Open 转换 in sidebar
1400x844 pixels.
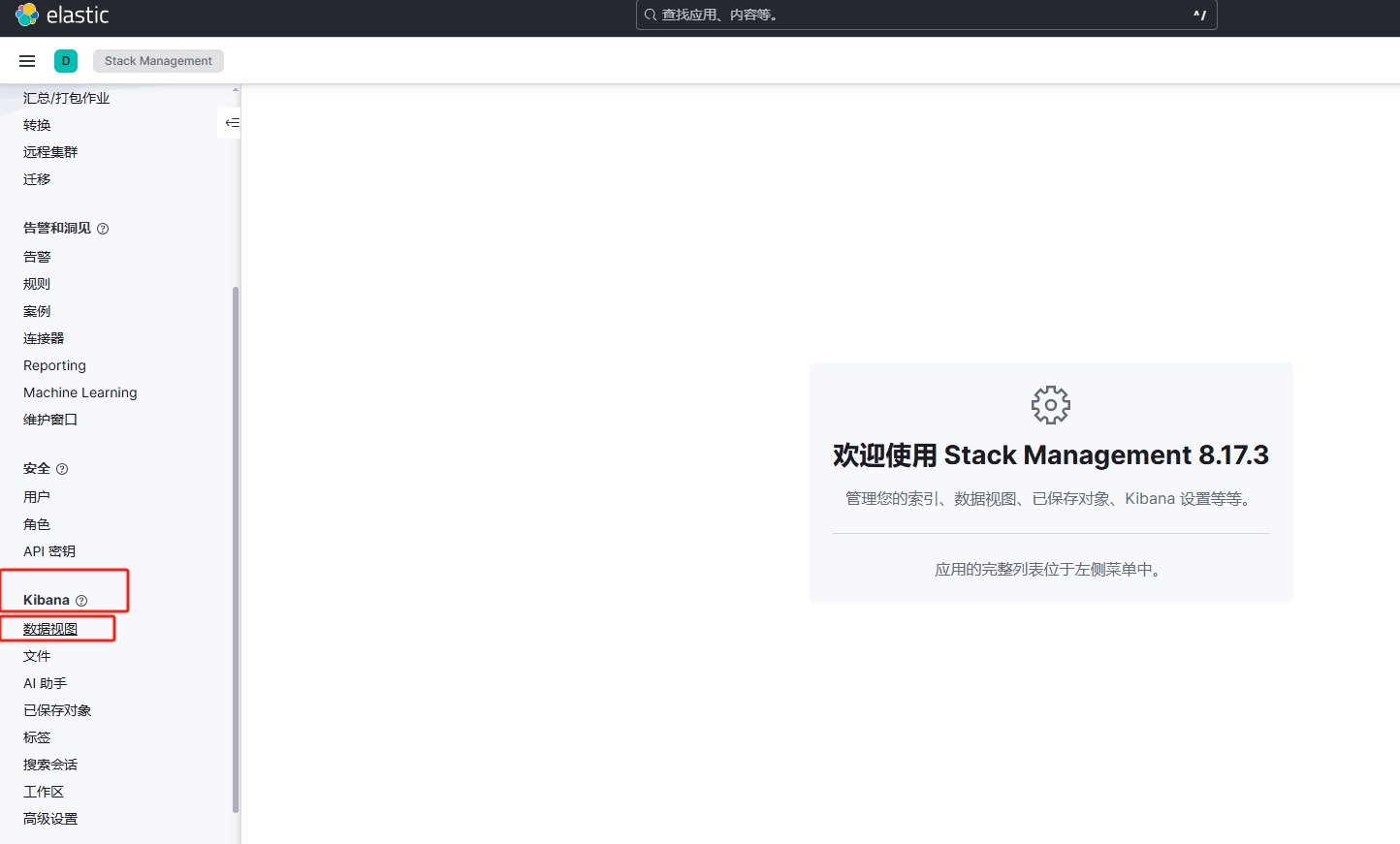[37, 125]
